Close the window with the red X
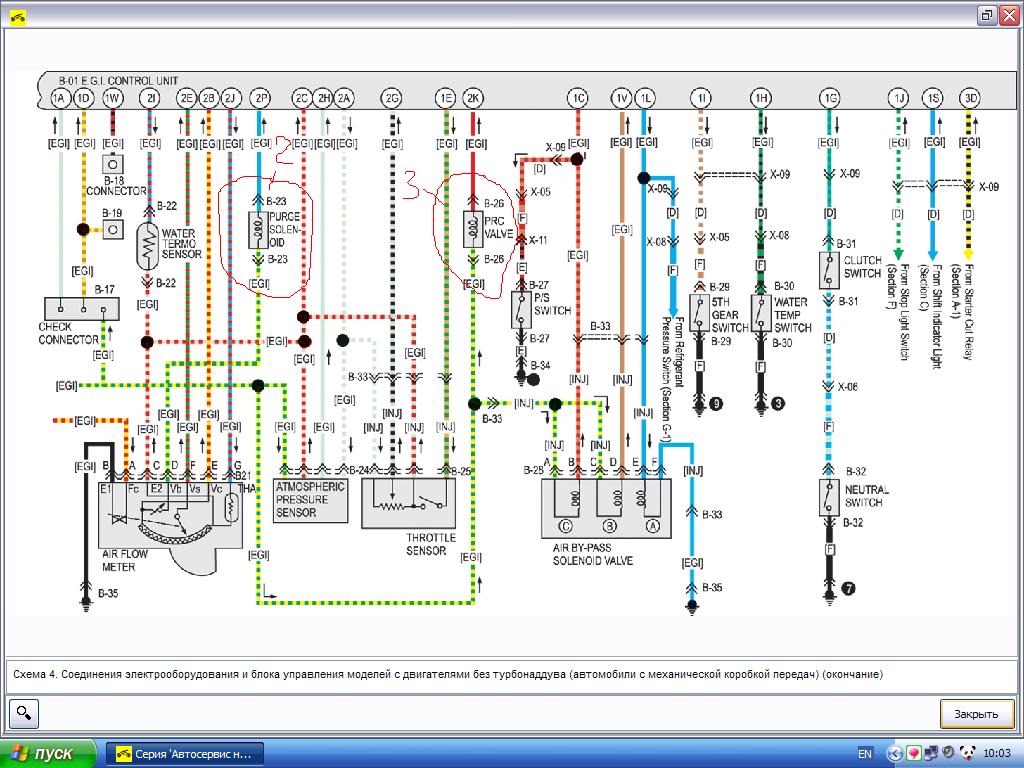The image size is (1024, 768). 1009,15
